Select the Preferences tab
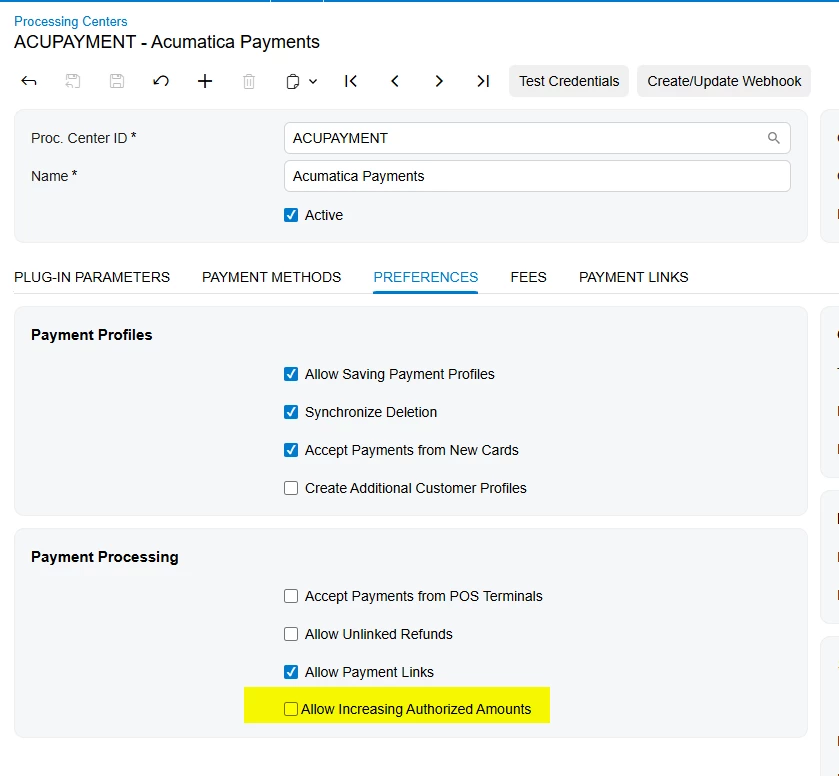Screen dimensions: 839x776 coord(426,277)
